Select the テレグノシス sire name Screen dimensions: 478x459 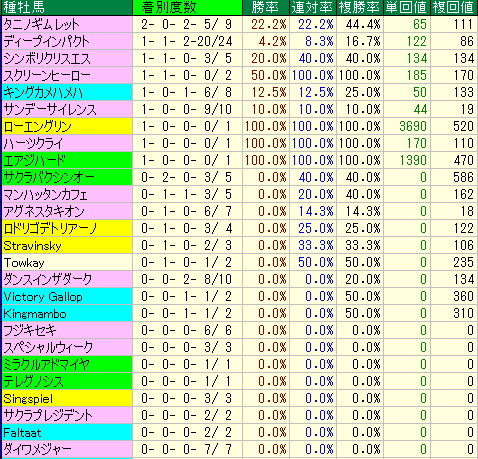33,381
